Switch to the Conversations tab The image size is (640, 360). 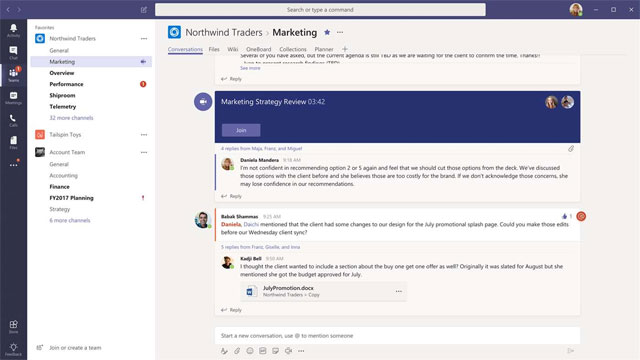[x=185, y=49]
